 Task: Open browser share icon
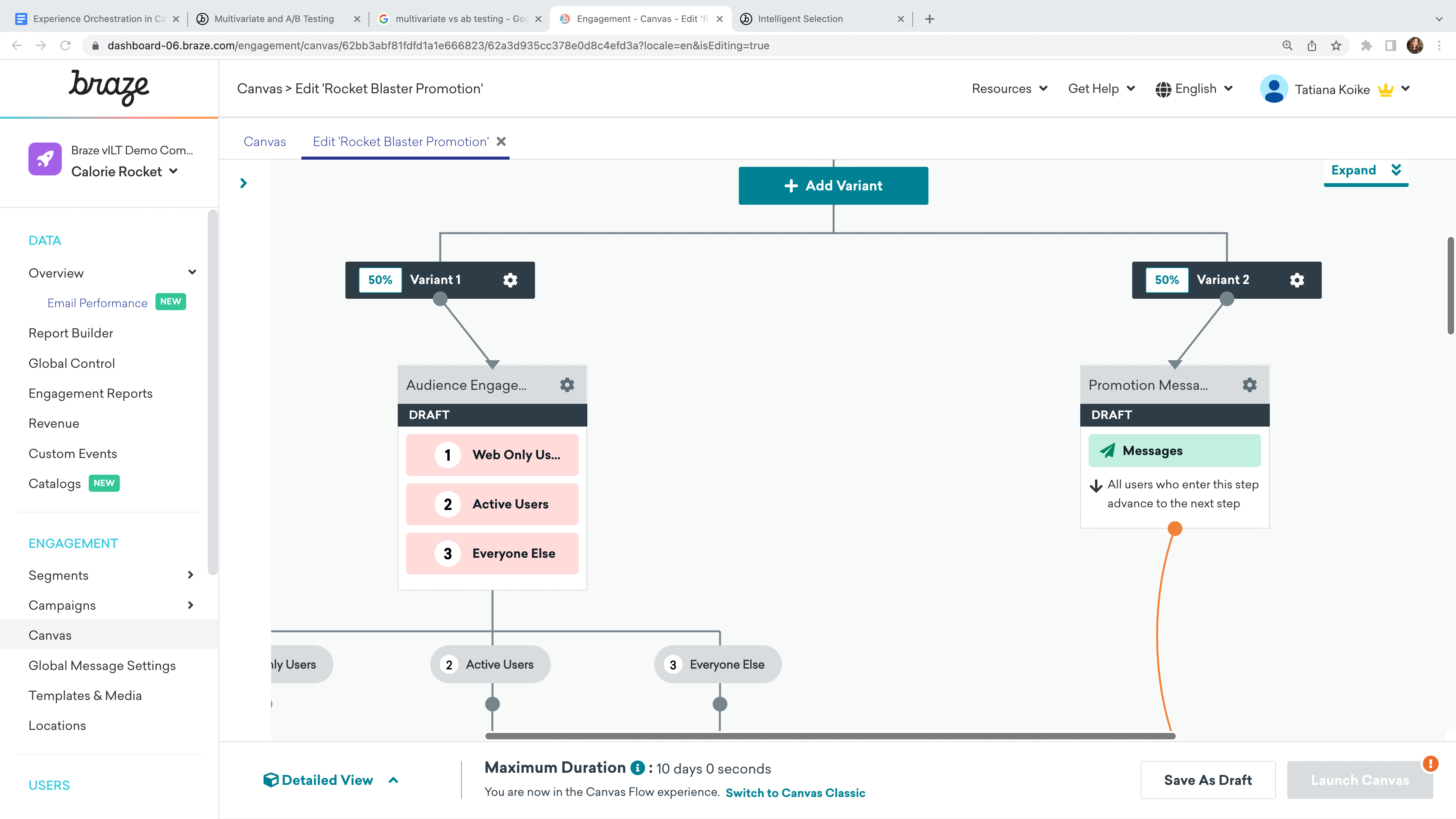pos(1311,46)
